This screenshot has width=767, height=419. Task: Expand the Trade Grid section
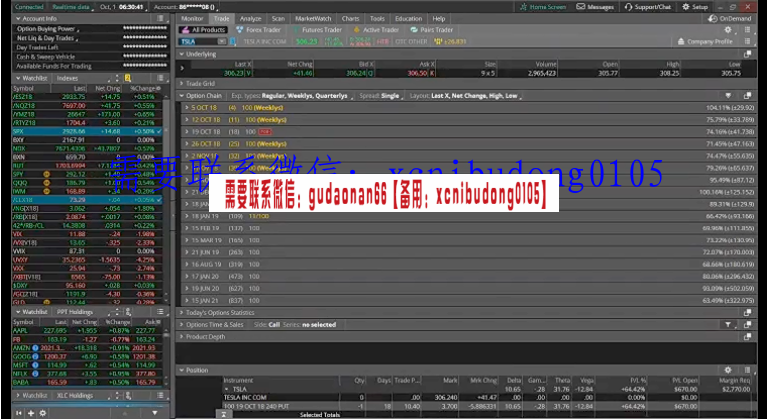tap(181, 83)
